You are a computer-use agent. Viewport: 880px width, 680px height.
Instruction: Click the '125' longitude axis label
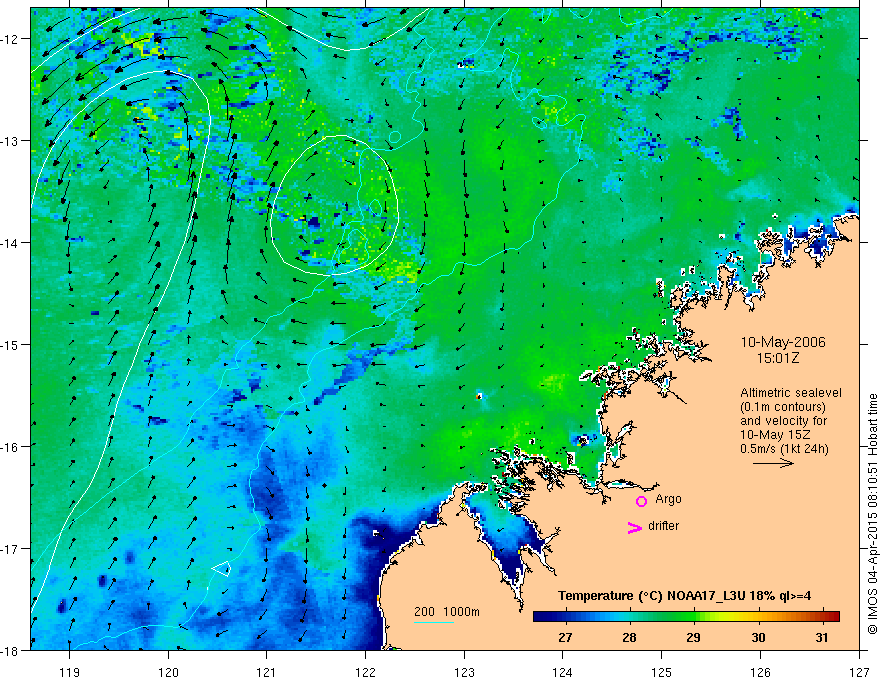click(x=662, y=672)
